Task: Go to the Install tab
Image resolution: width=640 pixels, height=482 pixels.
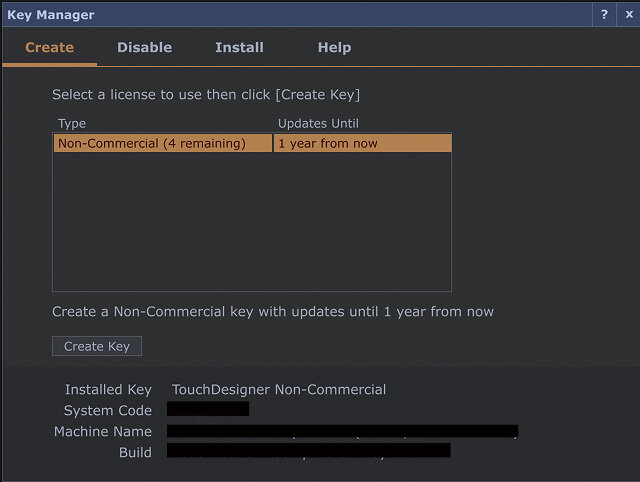Action: click(239, 47)
